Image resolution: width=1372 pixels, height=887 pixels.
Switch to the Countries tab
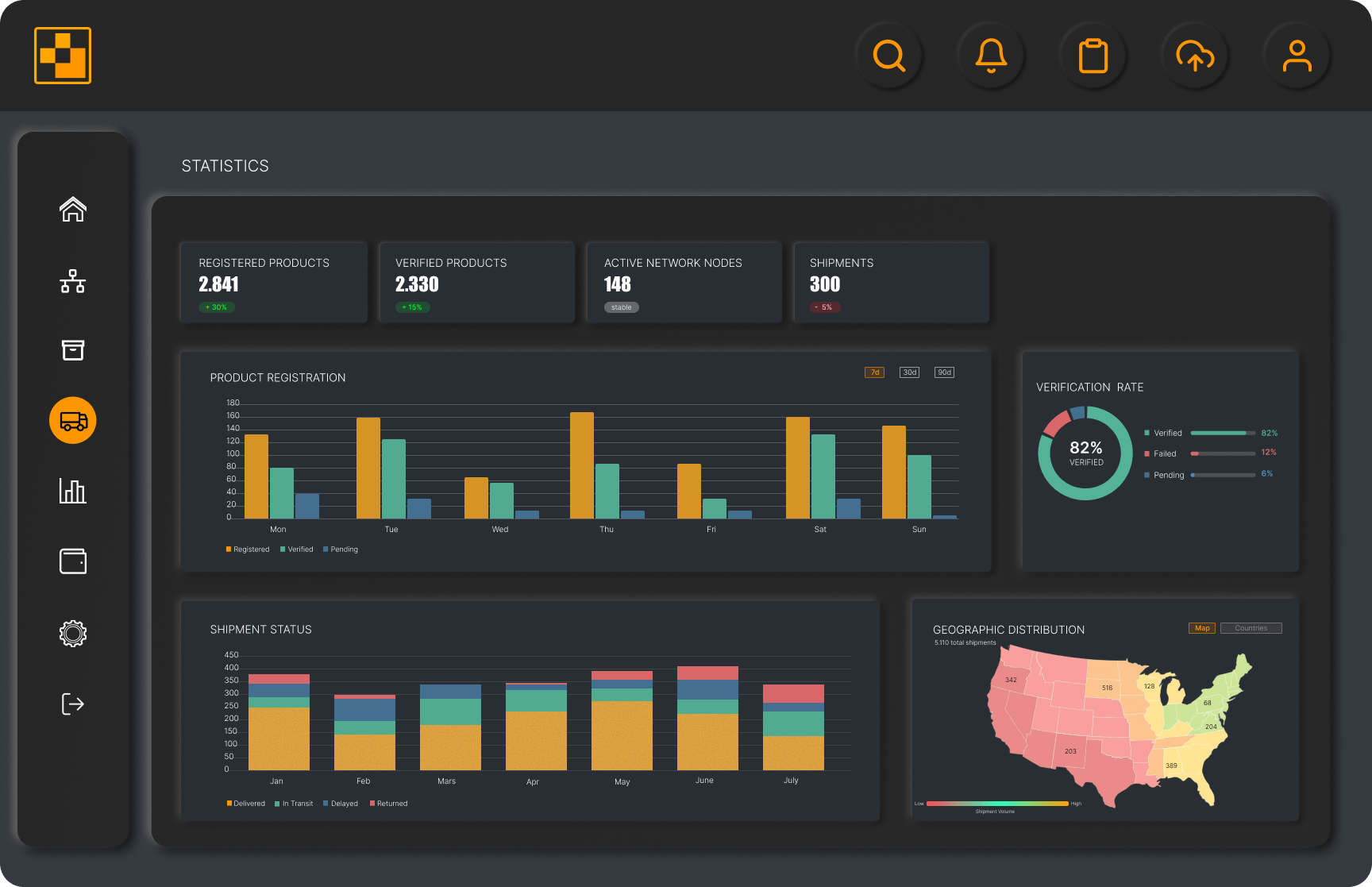[1251, 628]
